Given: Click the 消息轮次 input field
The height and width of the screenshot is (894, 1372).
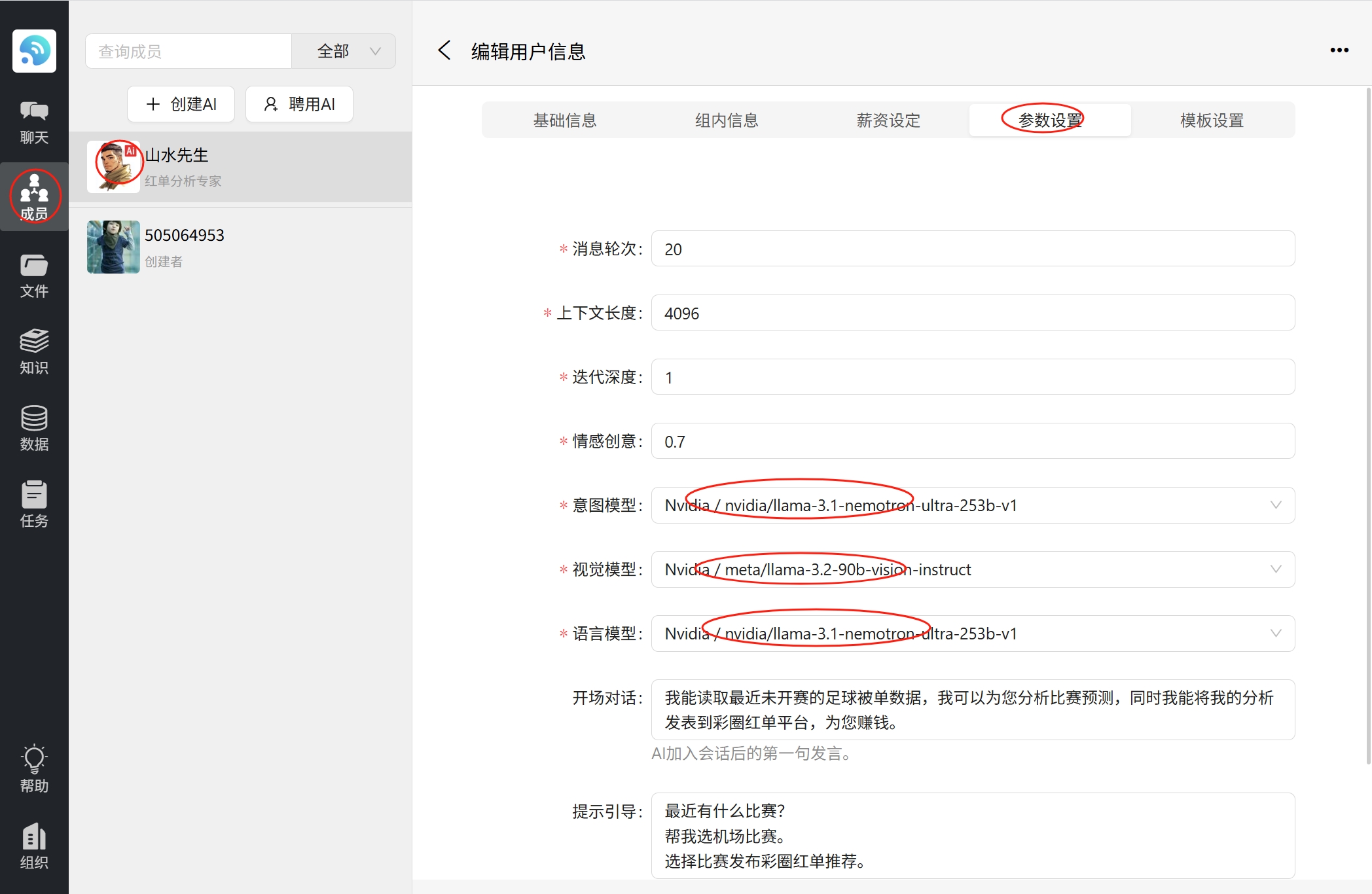Looking at the screenshot, I should tap(973, 249).
